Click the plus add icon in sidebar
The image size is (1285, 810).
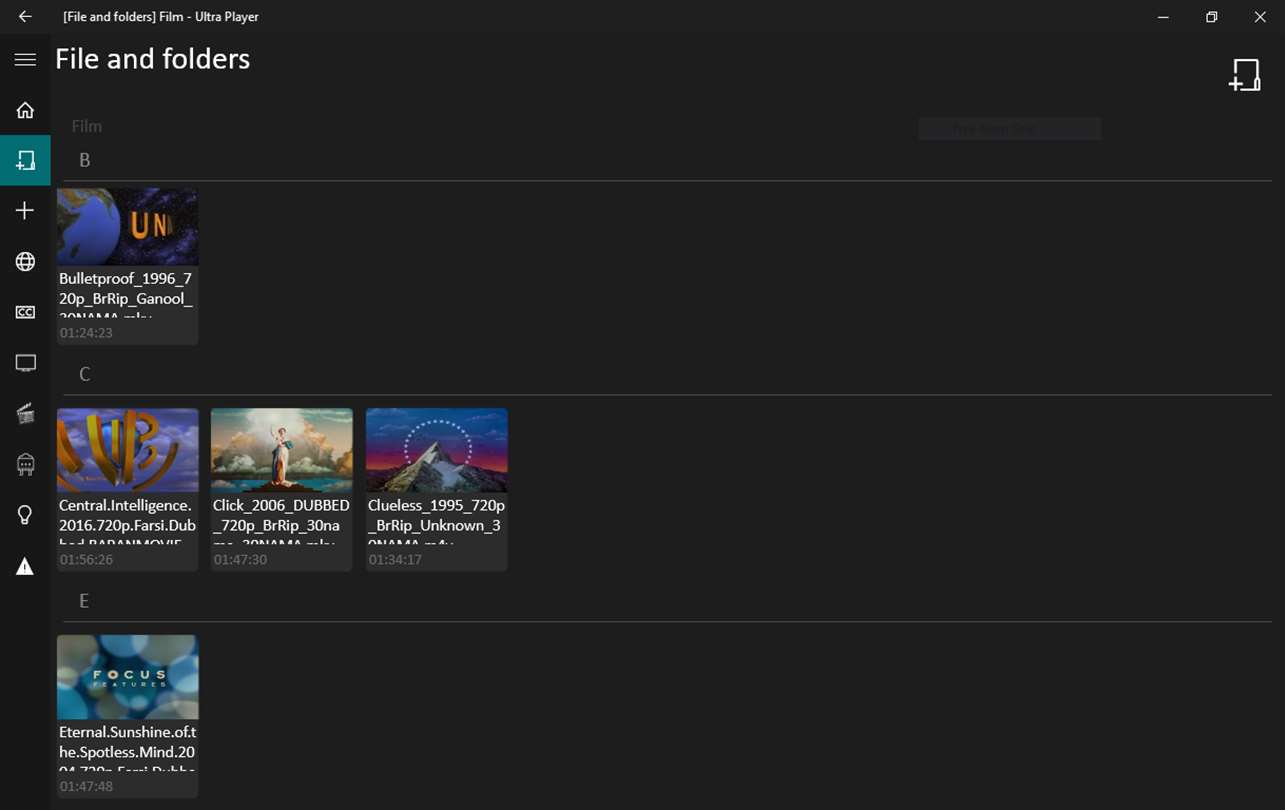[x=25, y=210]
